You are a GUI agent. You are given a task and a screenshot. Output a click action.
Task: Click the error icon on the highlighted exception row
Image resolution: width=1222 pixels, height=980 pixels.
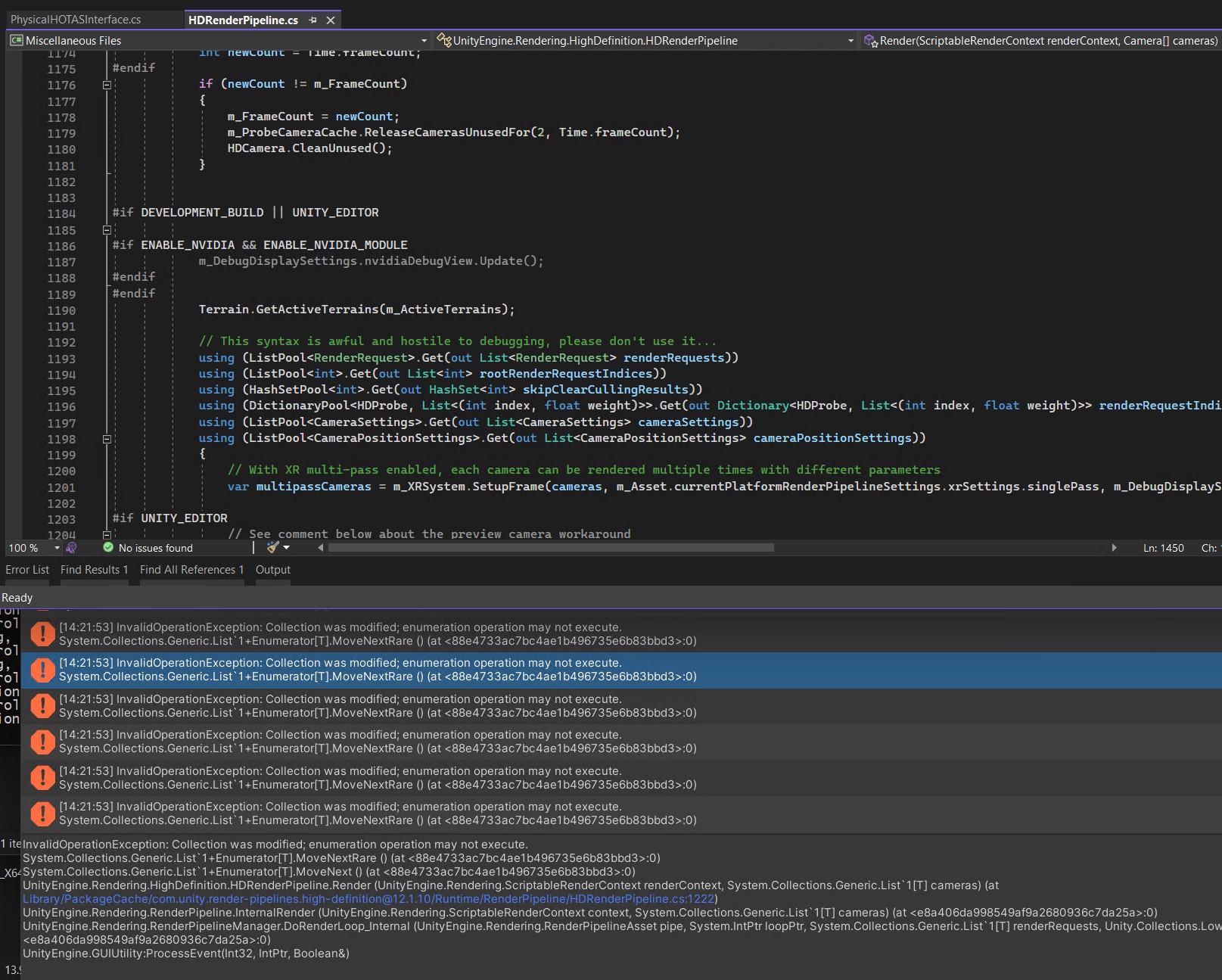[x=42, y=670]
